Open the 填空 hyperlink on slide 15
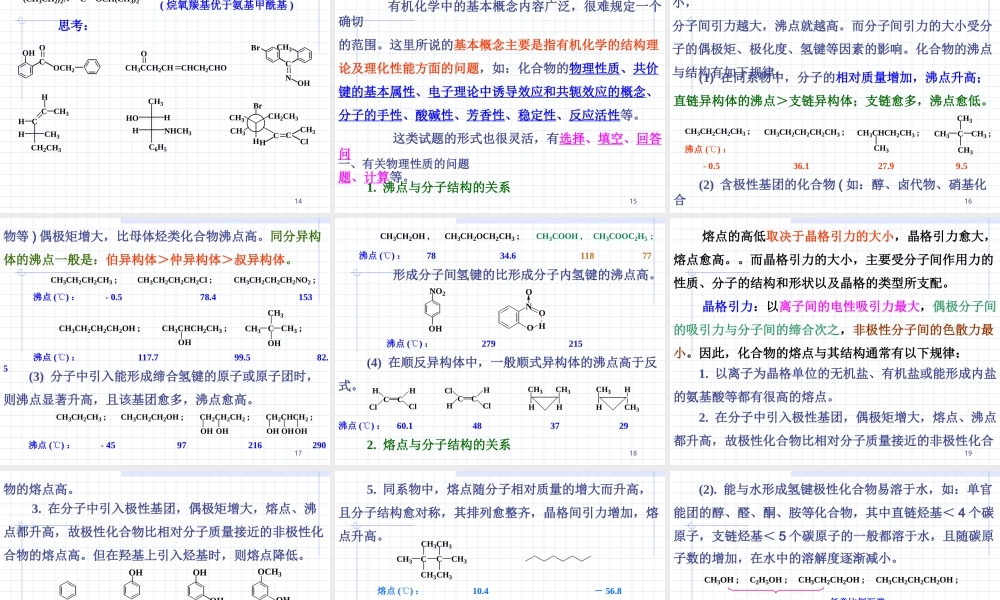The image size is (1000, 600). [611, 139]
